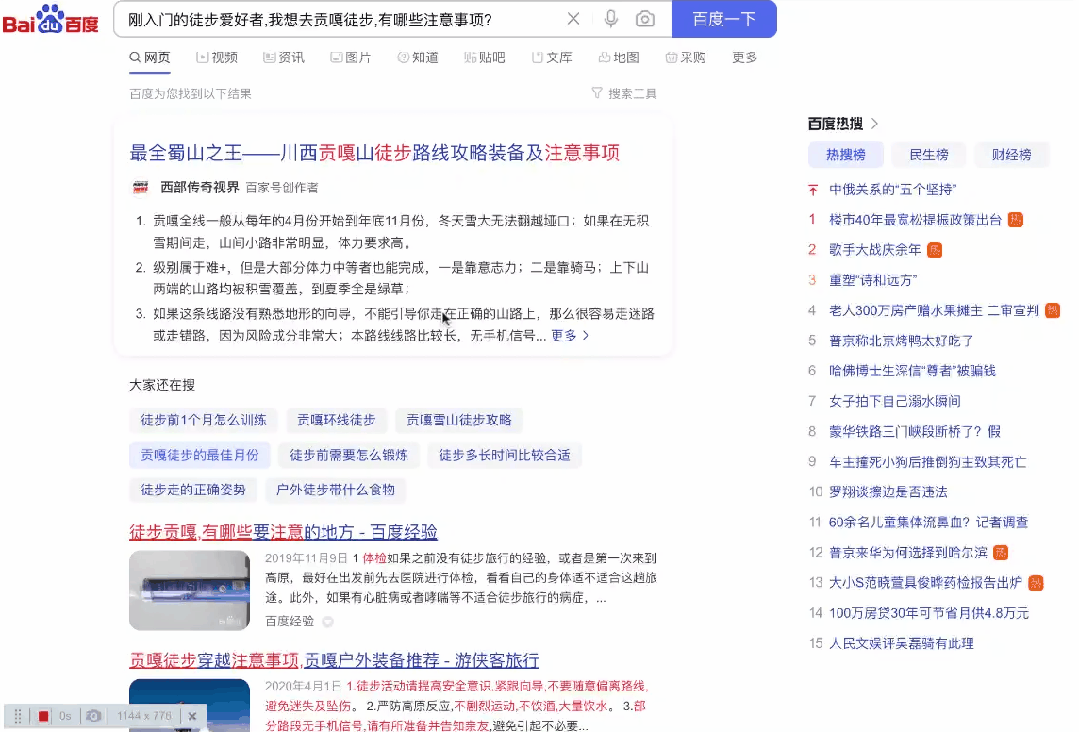Switch to the 资讯 tab
The image size is (1079, 732).
point(284,58)
